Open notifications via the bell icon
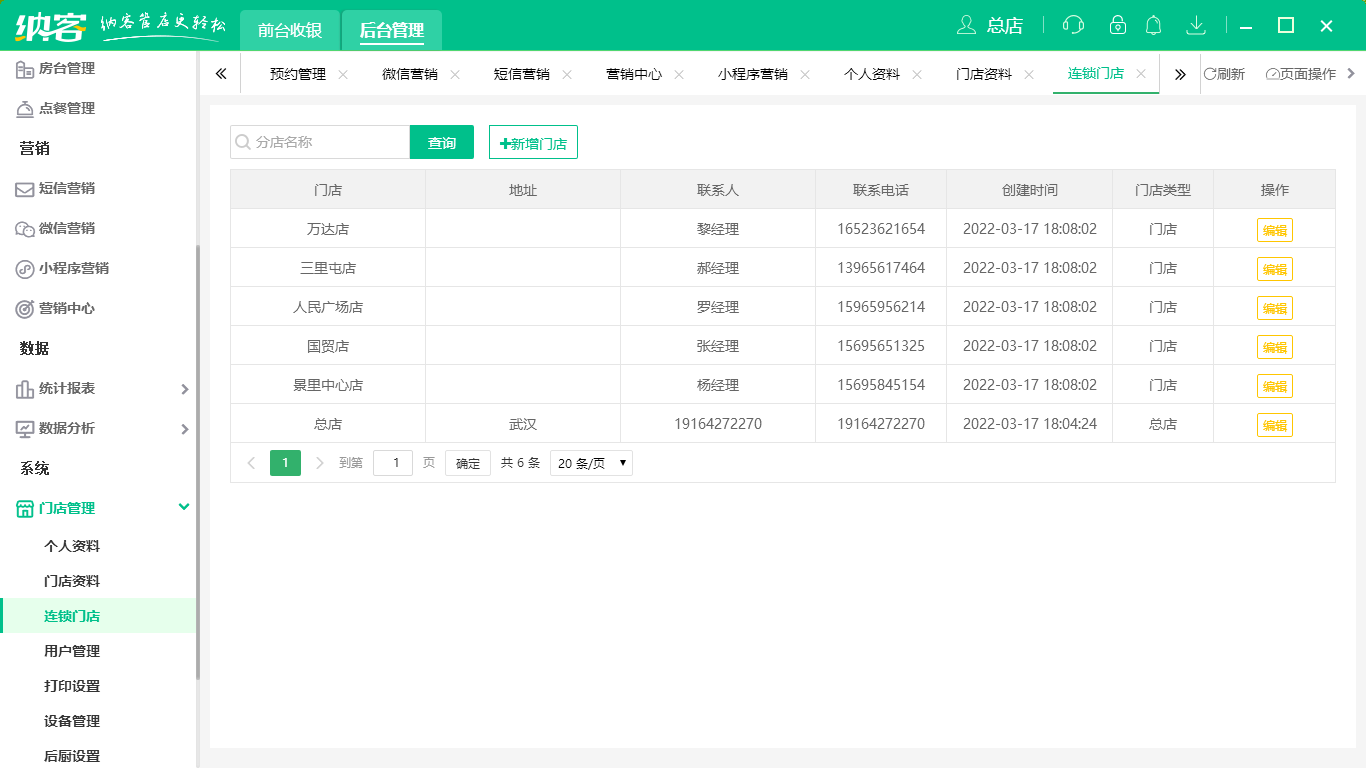The height and width of the screenshot is (768, 1366). pos(1154,25)
